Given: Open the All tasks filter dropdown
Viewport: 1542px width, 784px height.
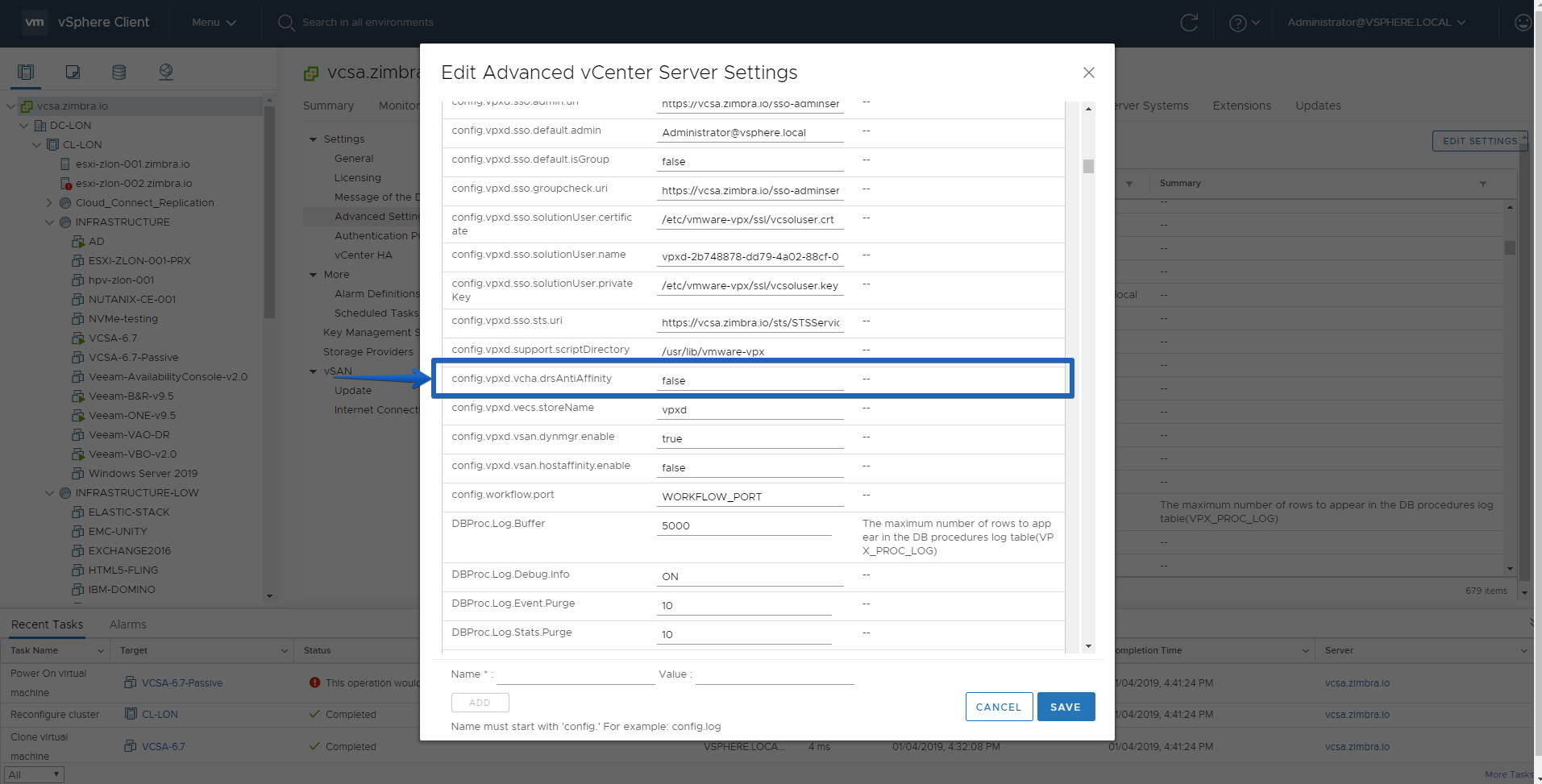Looking at the screenshot, I should (x=33, y=775).
